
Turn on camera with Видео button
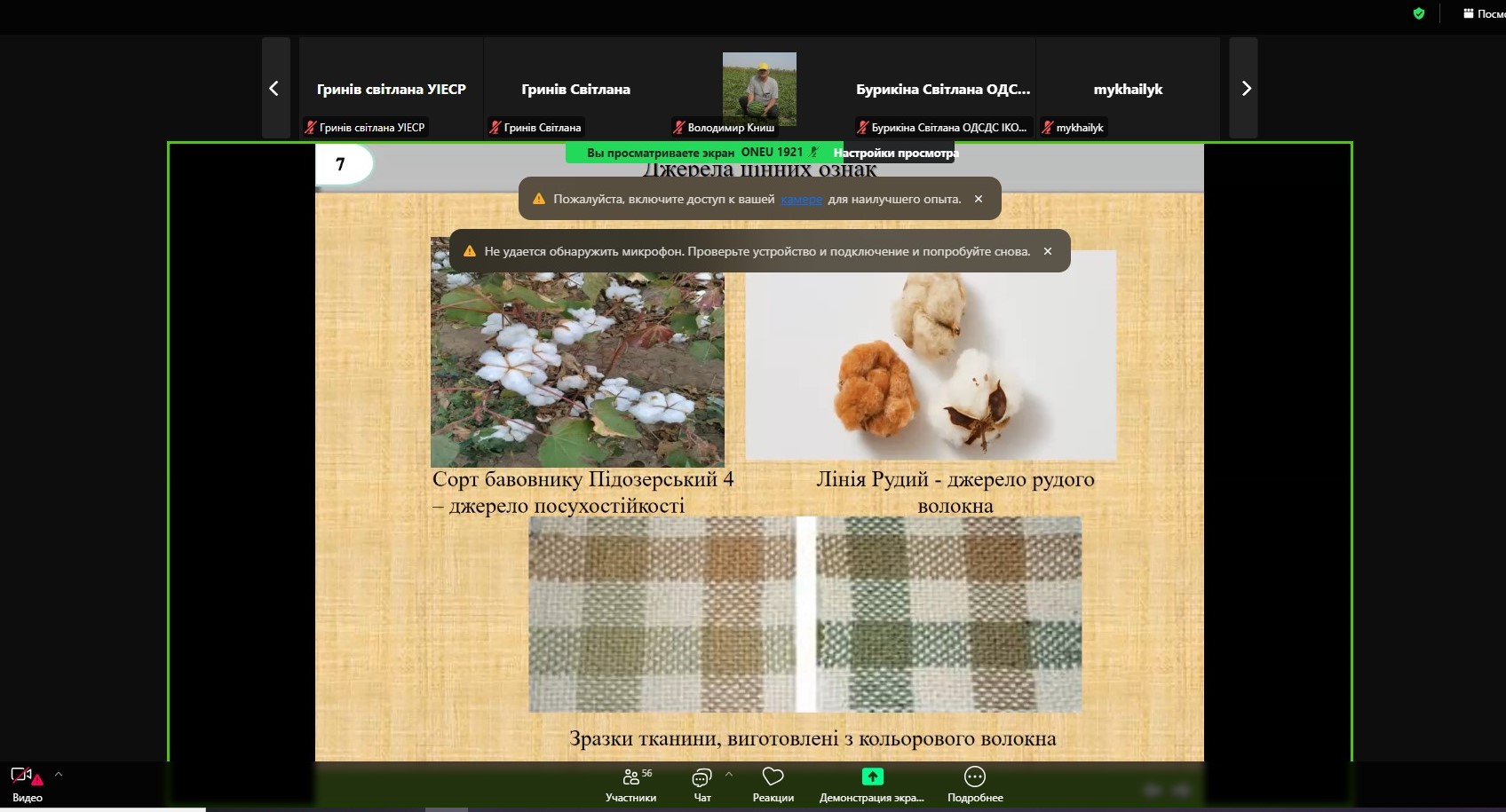(26, 783)
